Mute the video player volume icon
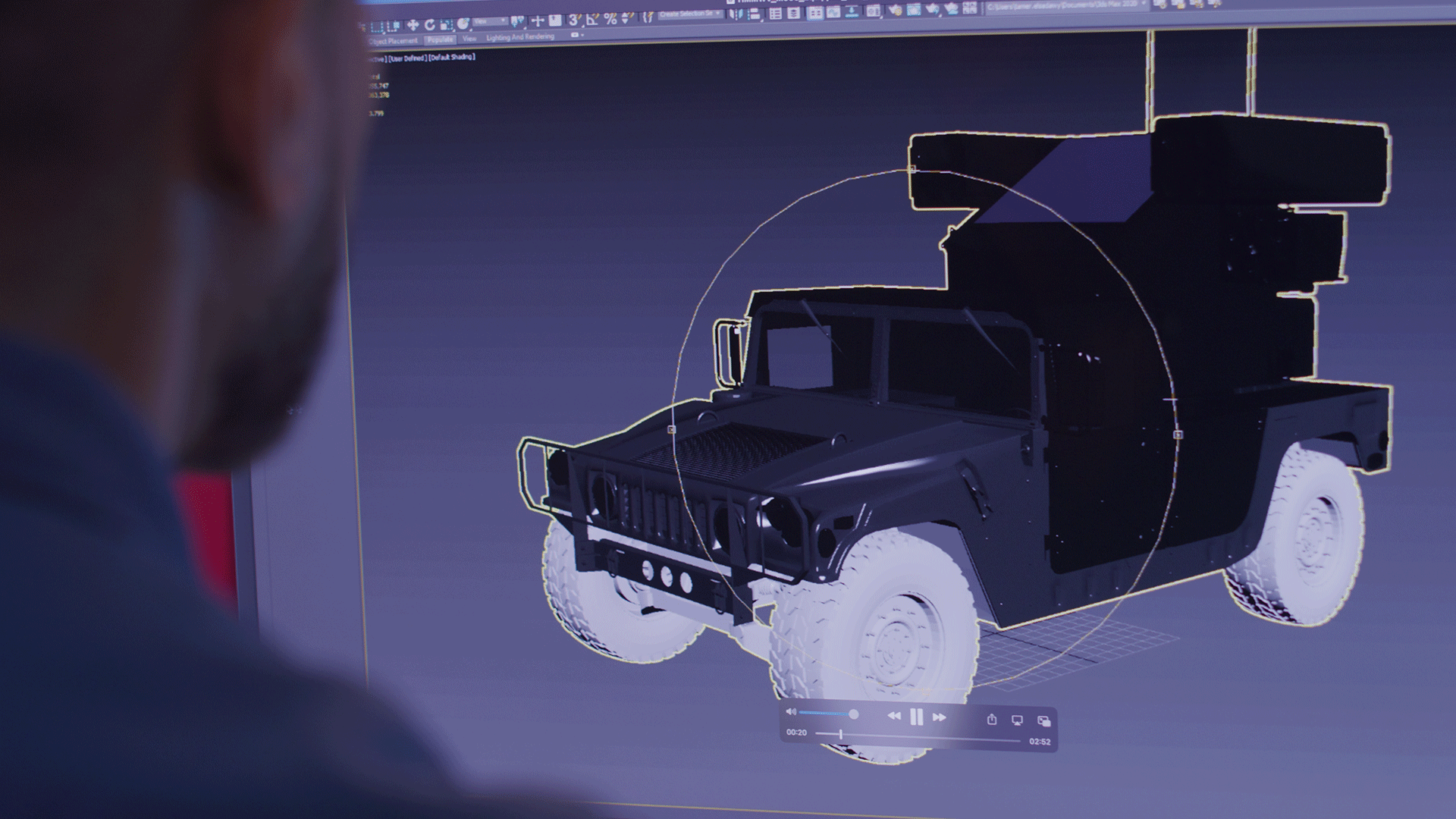This screenshot has width=1456, height=819. coord(791,712)
